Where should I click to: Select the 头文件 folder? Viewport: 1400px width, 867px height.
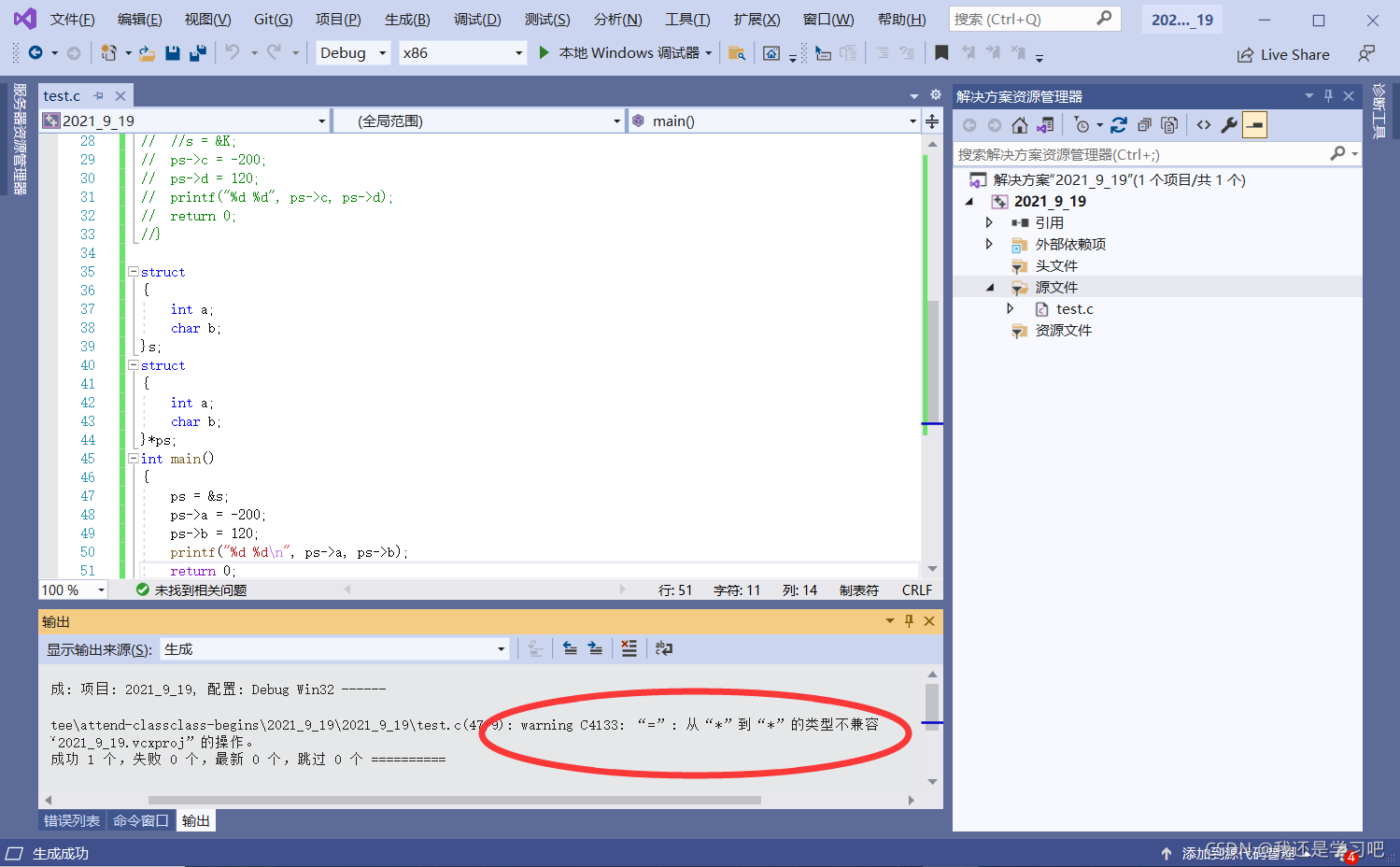point(1056,265)
